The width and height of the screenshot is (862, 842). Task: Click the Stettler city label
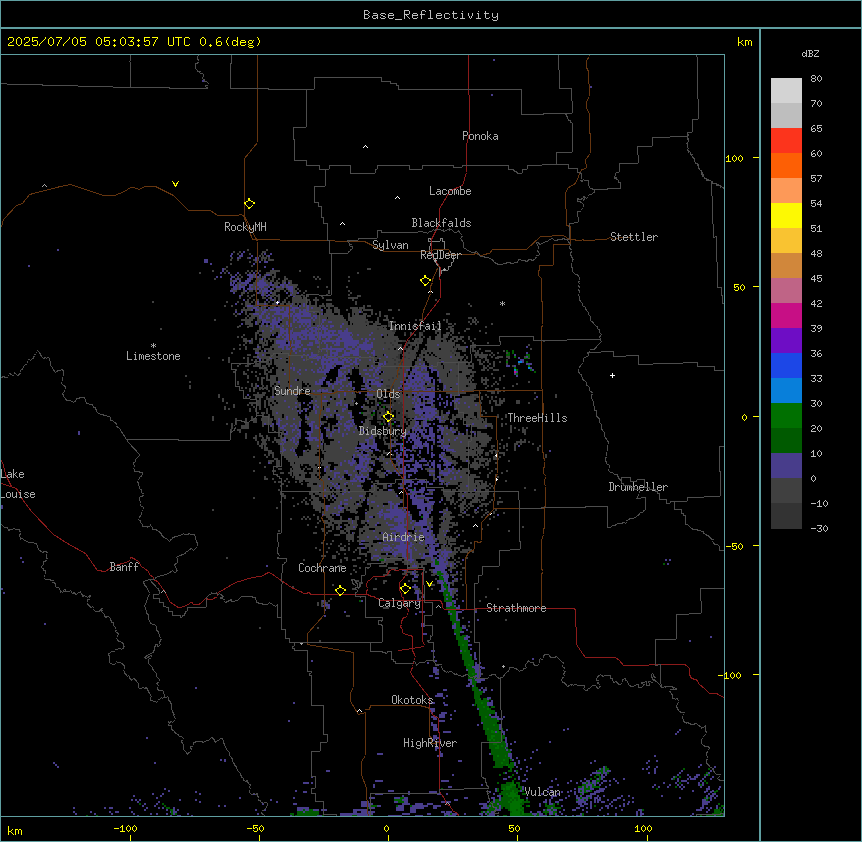tap(634, 237)
